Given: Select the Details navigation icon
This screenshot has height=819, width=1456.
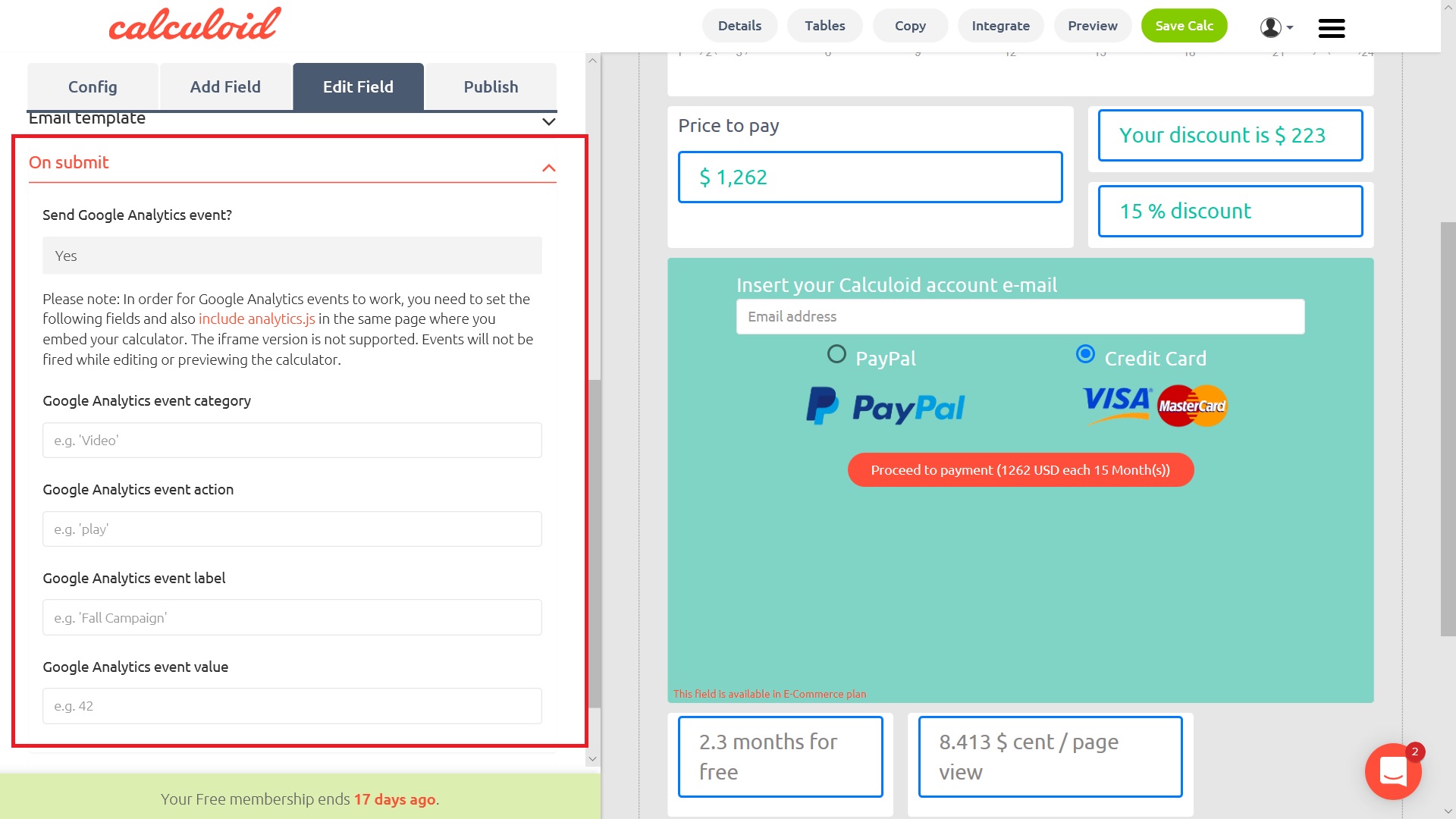Looking at the screenshot, I should click(x=740, y=25).
